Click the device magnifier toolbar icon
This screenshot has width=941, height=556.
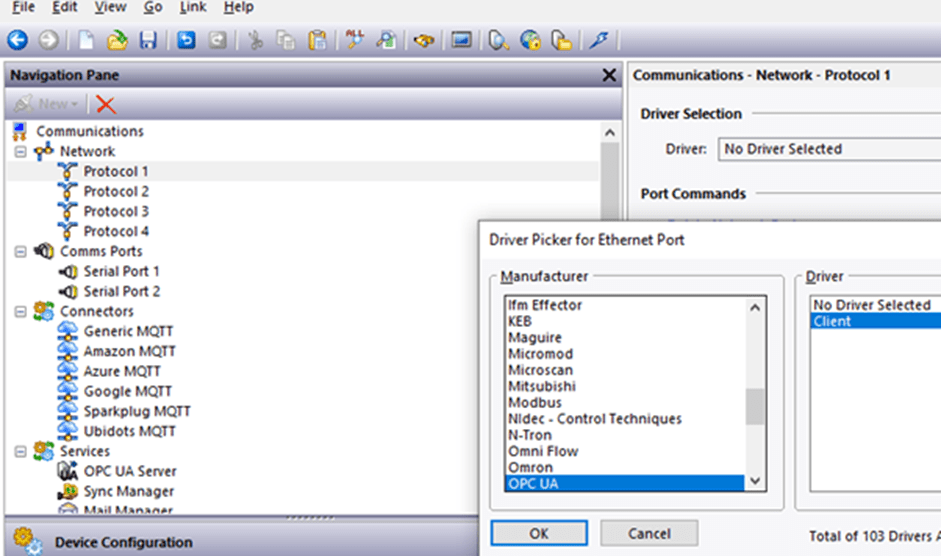[x=499, y=40]
